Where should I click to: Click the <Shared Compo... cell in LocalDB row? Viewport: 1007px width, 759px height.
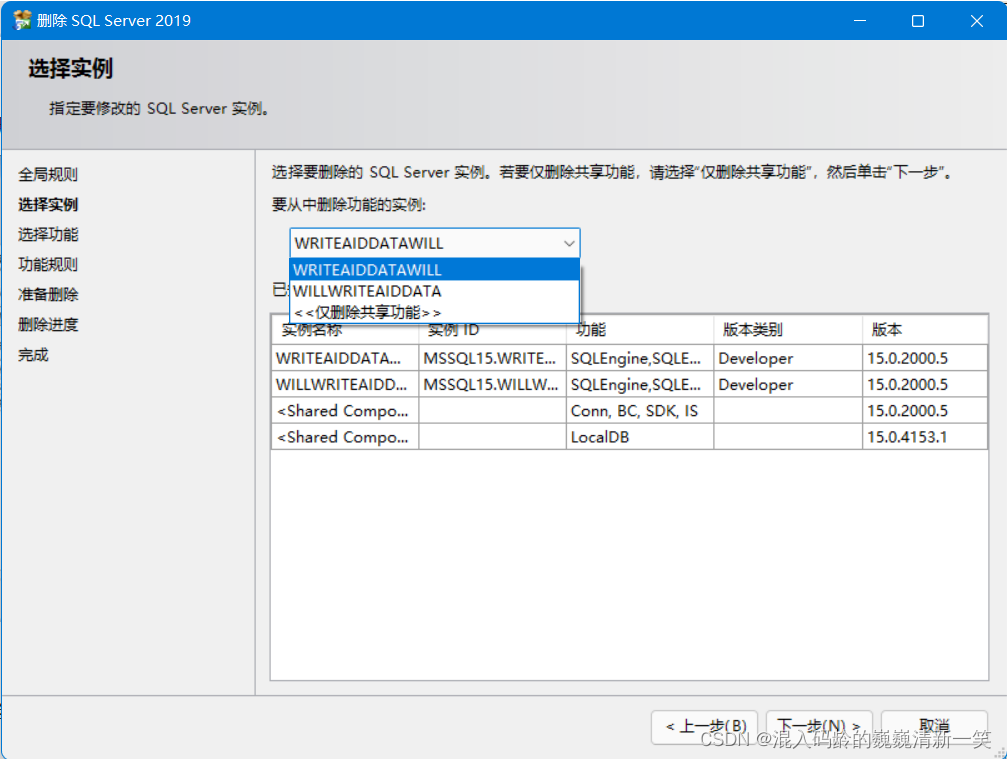(x=345, y=437)
